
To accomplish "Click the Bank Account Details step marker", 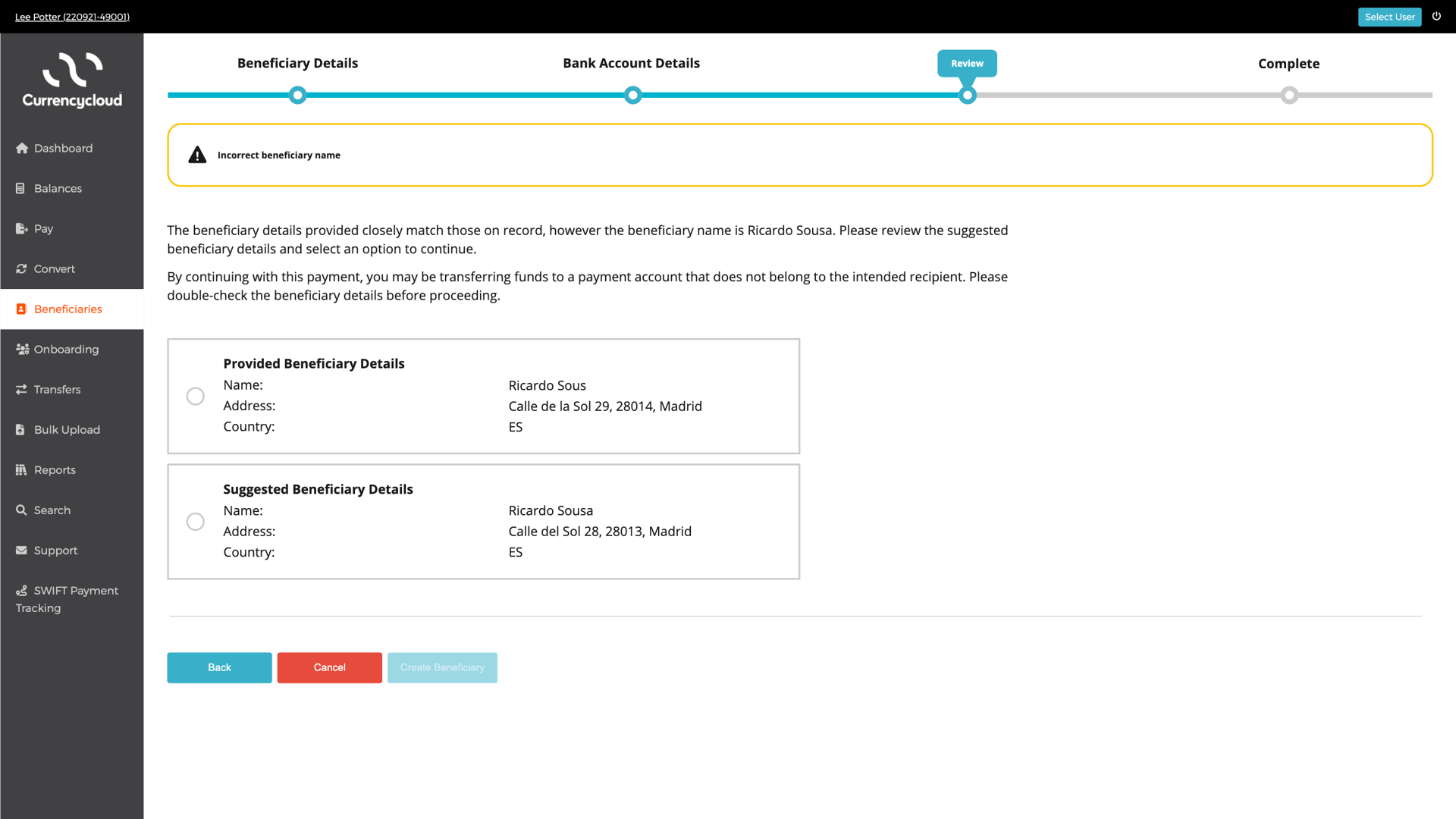I will pyautogui.click(x=632, y=96).
